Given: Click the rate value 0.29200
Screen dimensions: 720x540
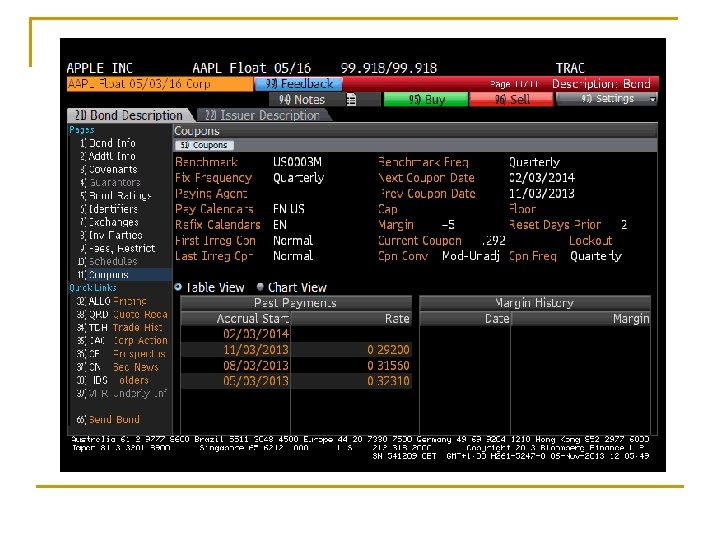Looking at the screenshot, I should coord(388,350).
